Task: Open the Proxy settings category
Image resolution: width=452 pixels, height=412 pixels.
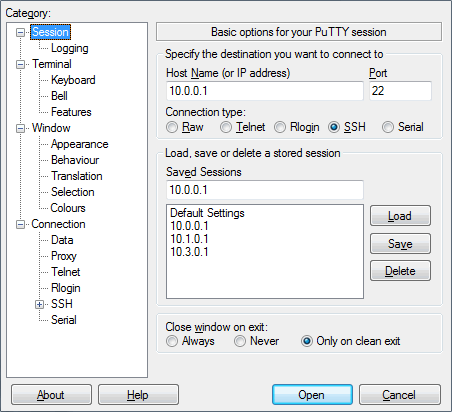Action: [64, 256]
